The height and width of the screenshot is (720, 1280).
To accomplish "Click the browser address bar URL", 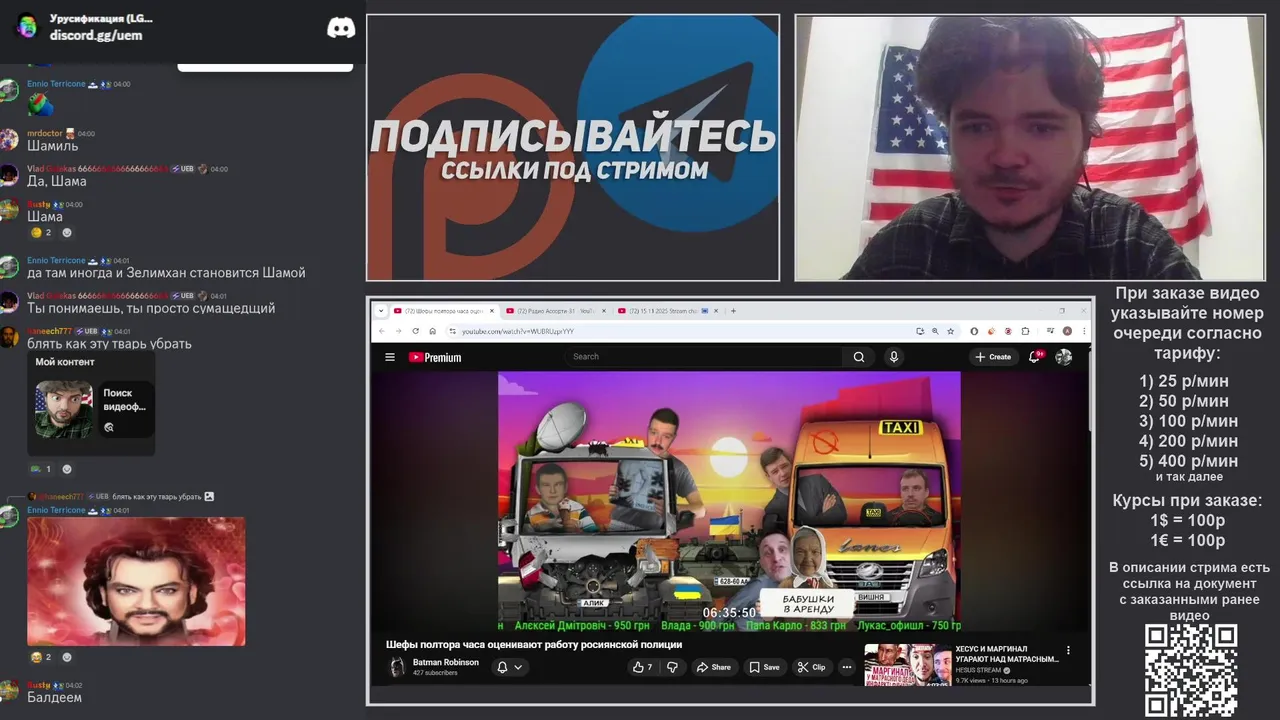I will pos(518,331).
